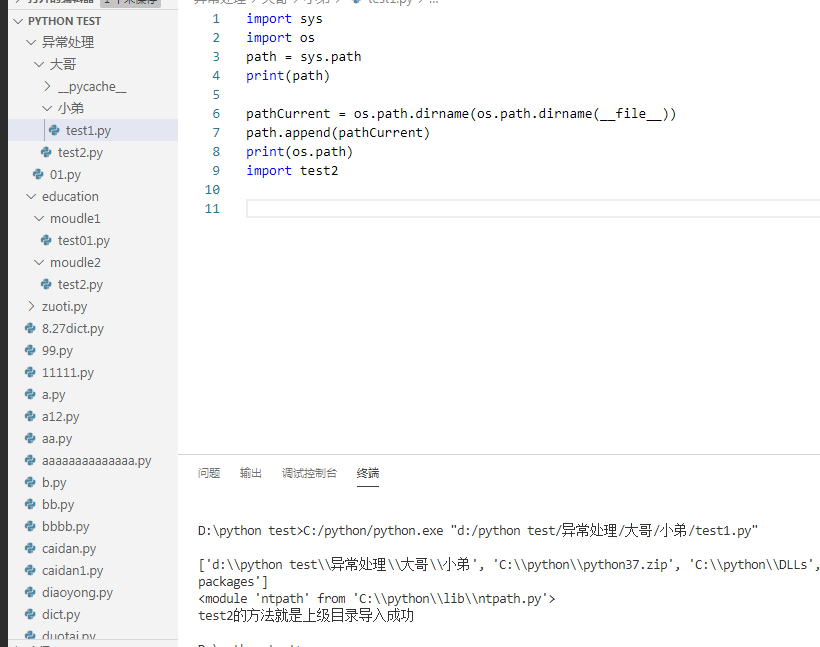Viewport: 820px width, 647px height.
Task: Click Python icon next to 11111.py
Action: point(30,372)
